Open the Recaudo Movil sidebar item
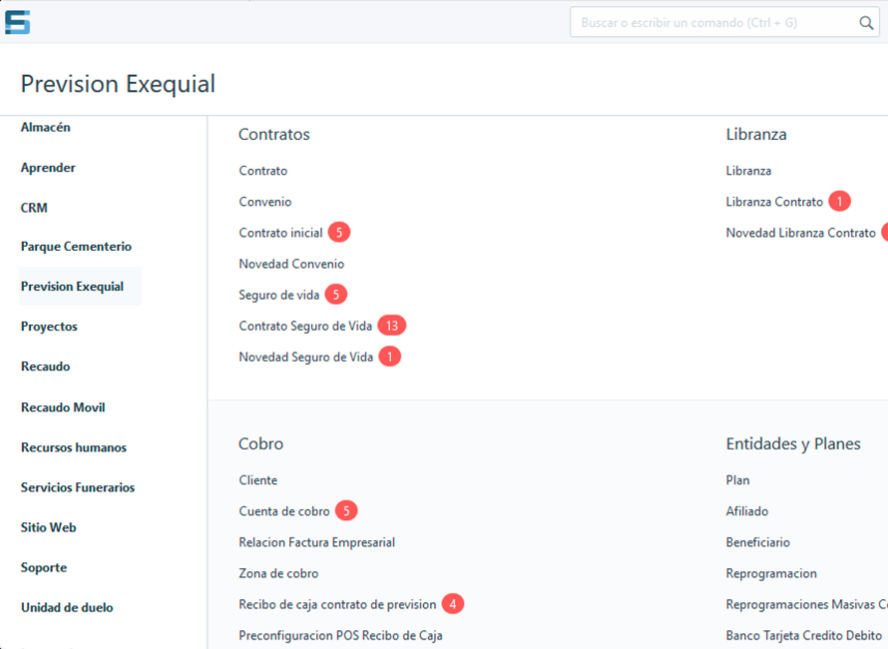The image size is (888, 649). [63, 407]
